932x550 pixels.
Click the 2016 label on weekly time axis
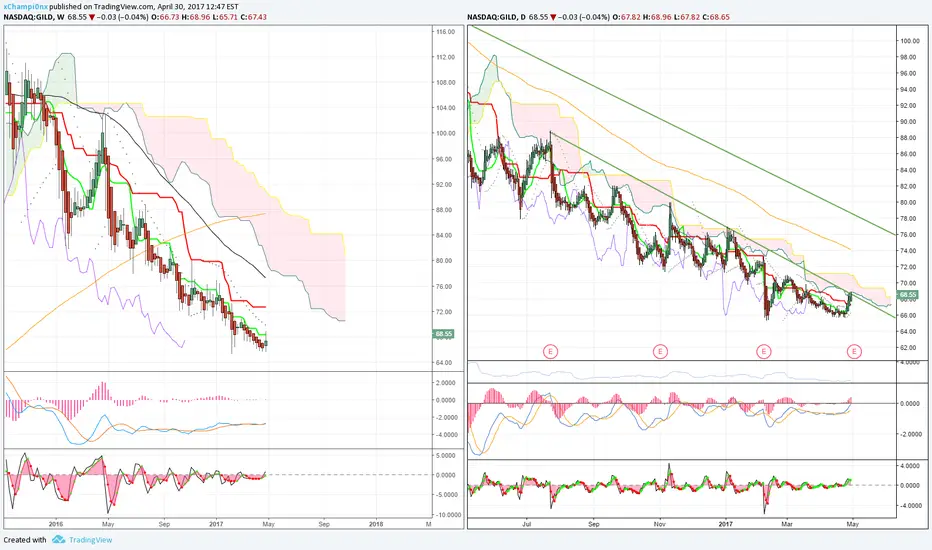point(56,524)
